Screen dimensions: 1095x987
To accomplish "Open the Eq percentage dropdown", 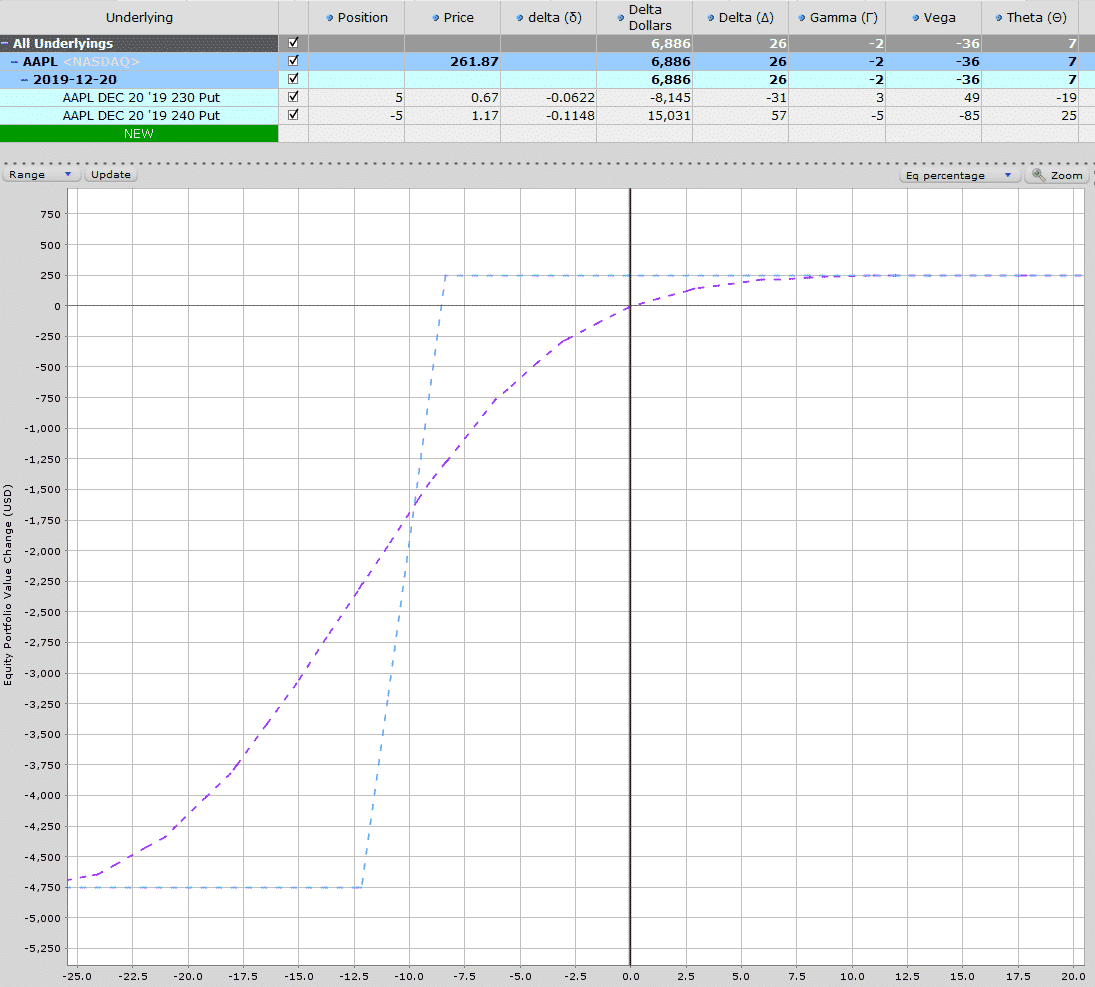I will 959,175.
